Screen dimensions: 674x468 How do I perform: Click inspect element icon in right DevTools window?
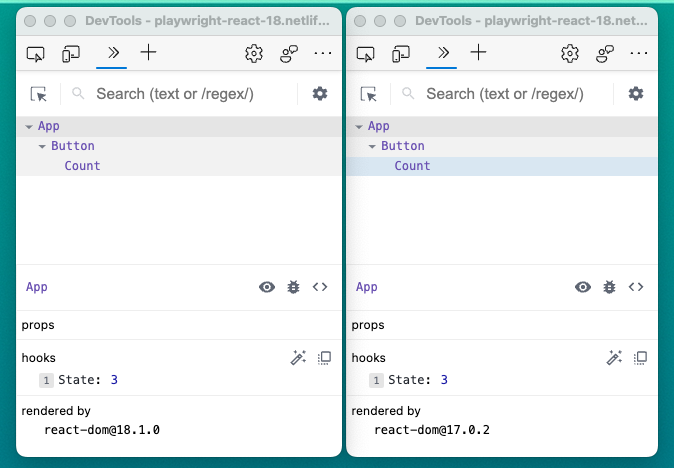tap(366, 54)
